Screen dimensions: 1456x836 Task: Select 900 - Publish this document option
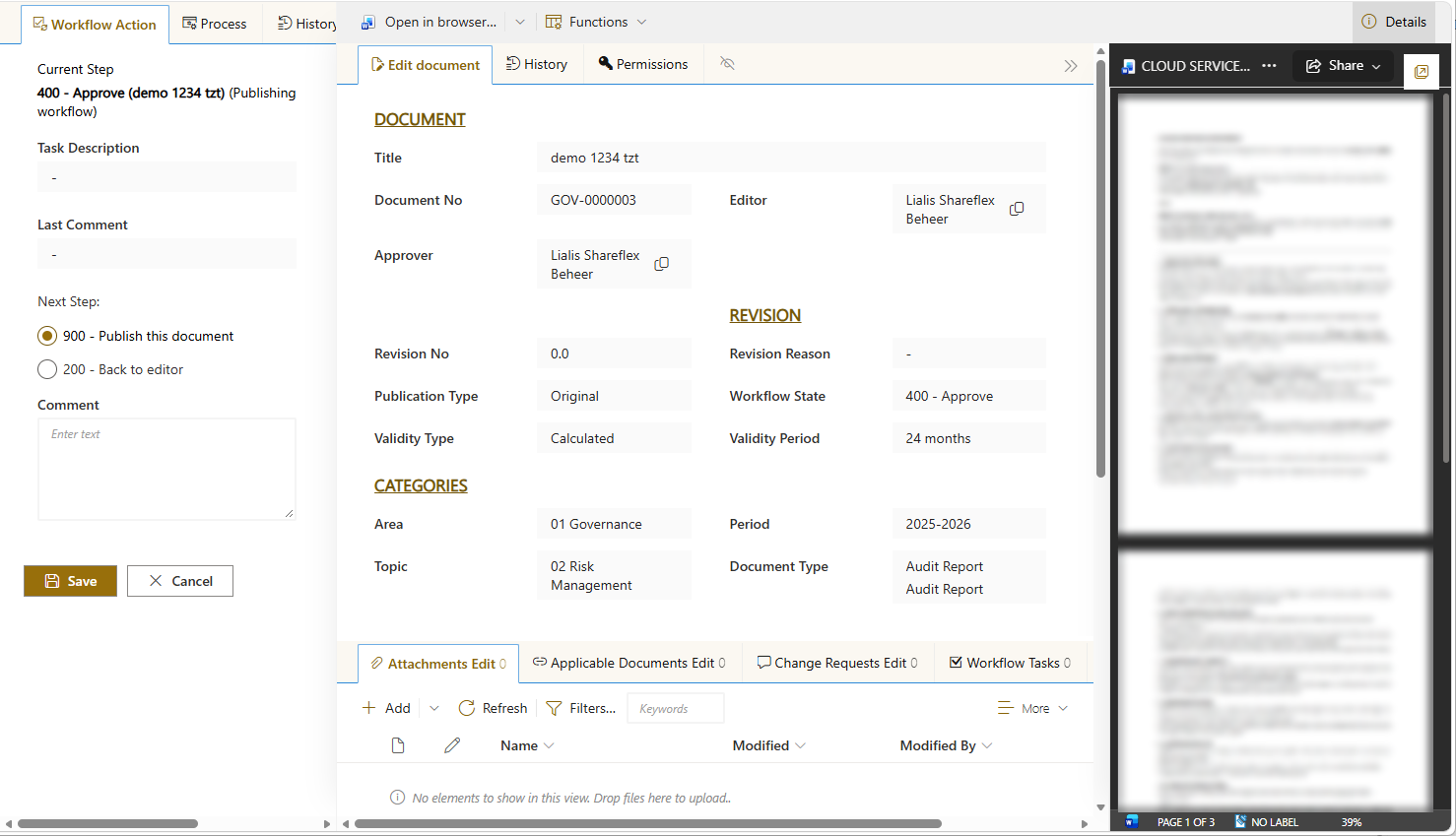click(47, 336)
